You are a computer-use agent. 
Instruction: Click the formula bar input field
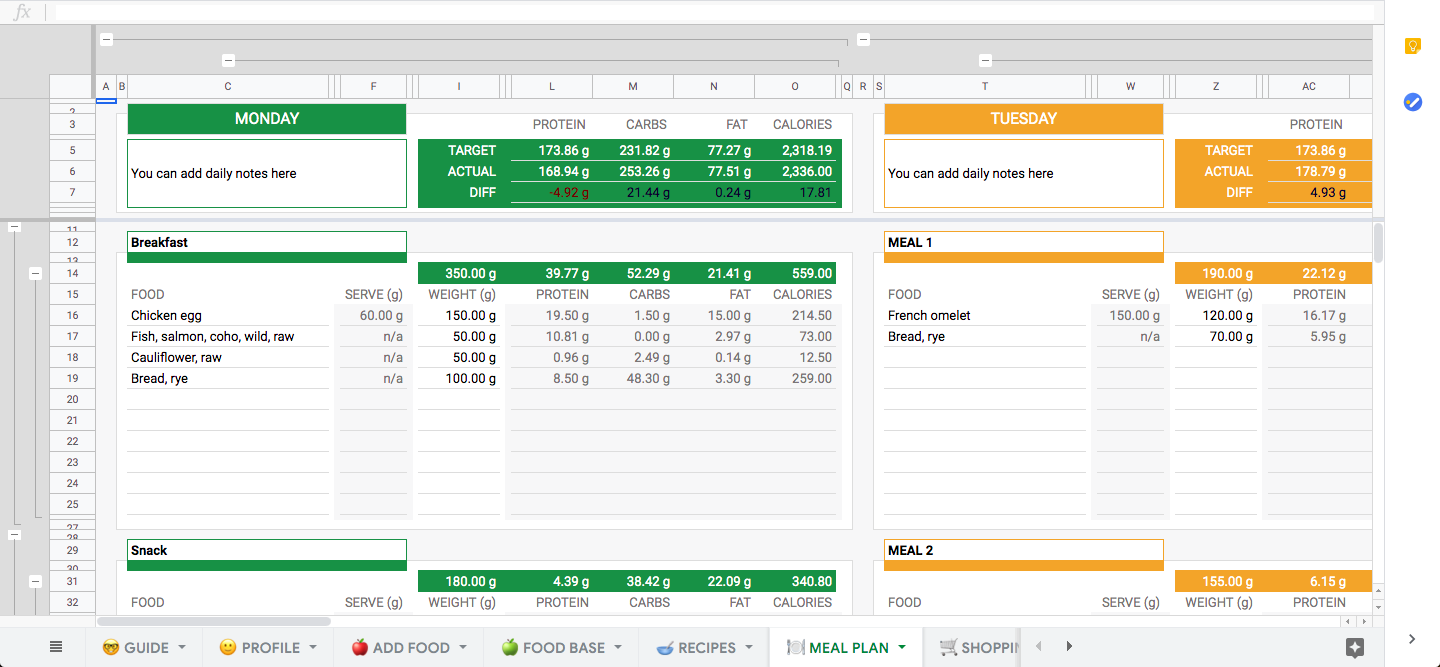point(715,12)
